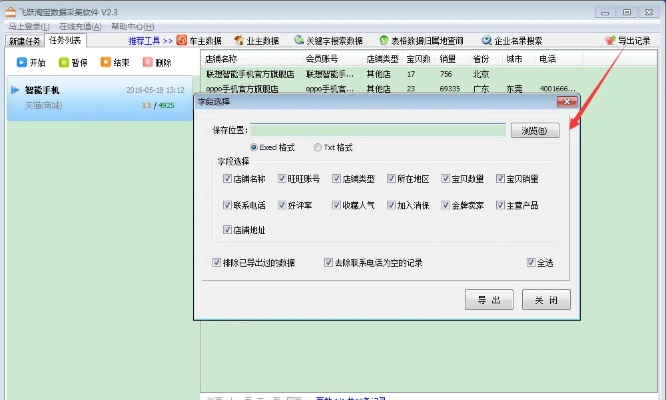Select the Txt 格式 radio option

pos(318,147)
